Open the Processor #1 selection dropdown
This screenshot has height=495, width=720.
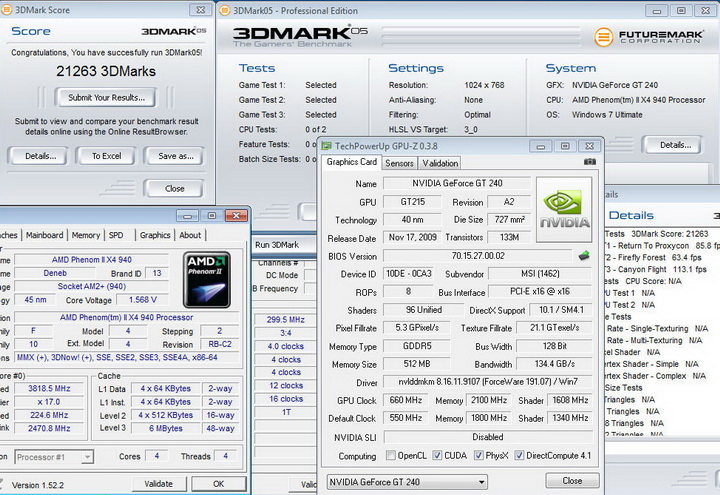point(54,457)
